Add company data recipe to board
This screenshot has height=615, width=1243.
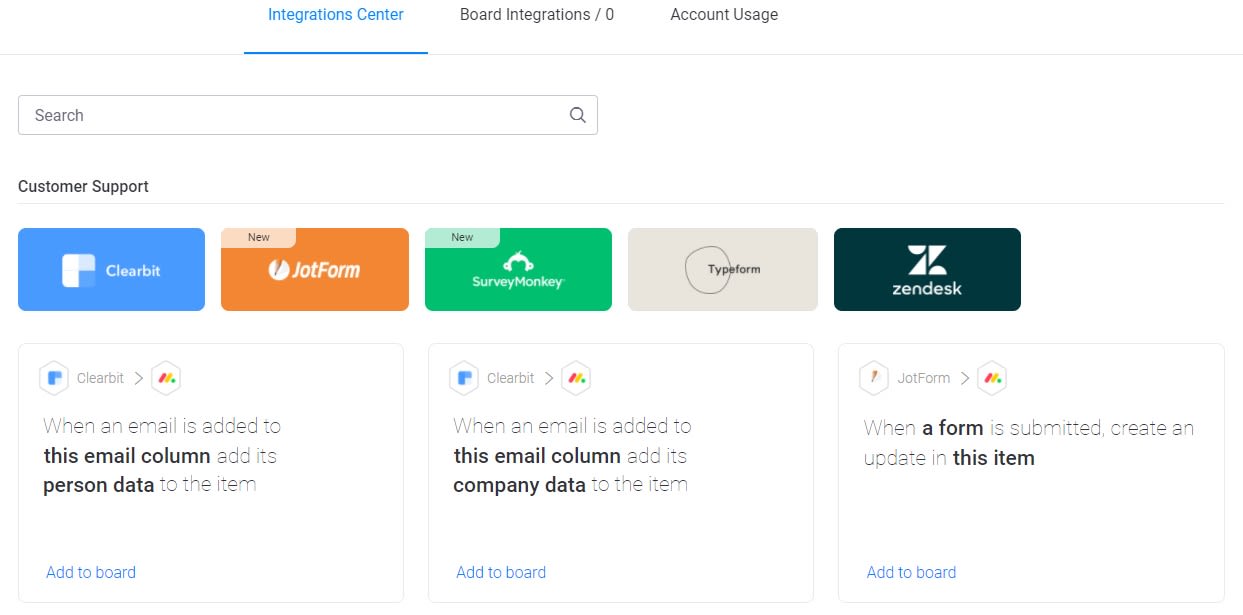(501, 572)
